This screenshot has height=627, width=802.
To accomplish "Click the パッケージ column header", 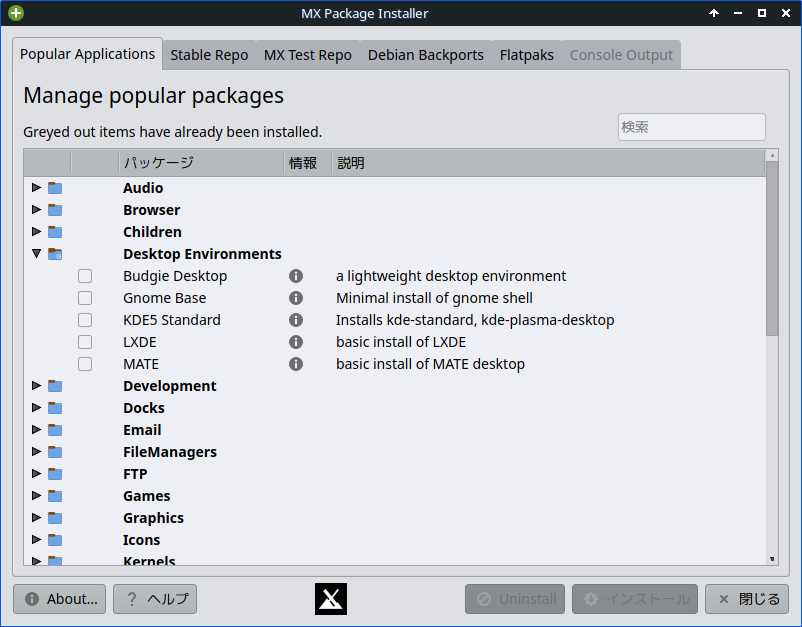I will (x=202, y=163).
